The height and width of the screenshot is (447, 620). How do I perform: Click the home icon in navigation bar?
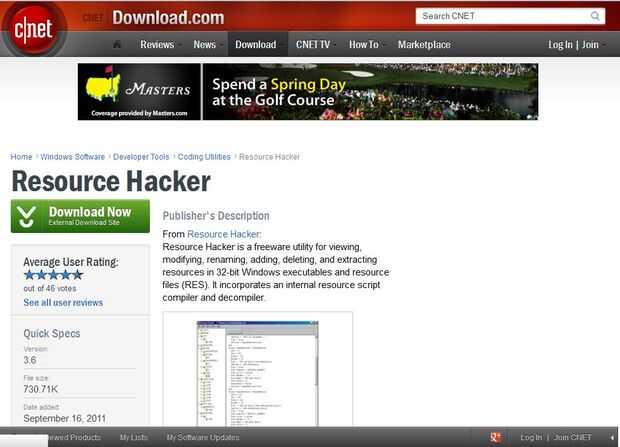(x=117, y=44)
